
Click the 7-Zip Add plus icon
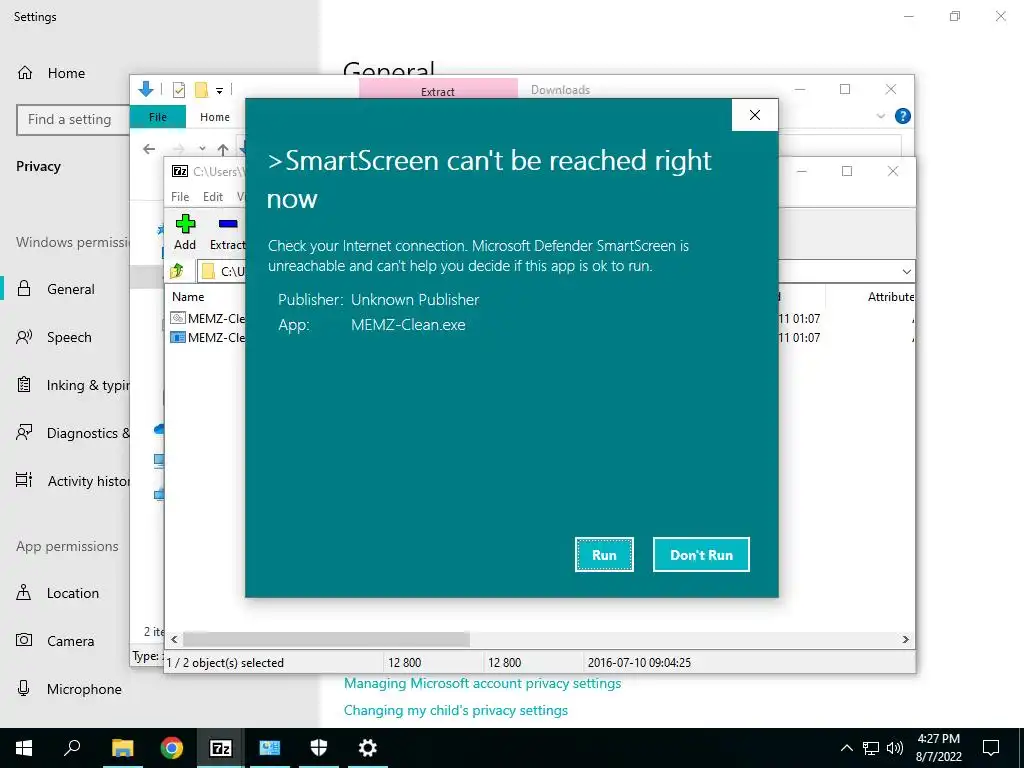pos(185,224)
